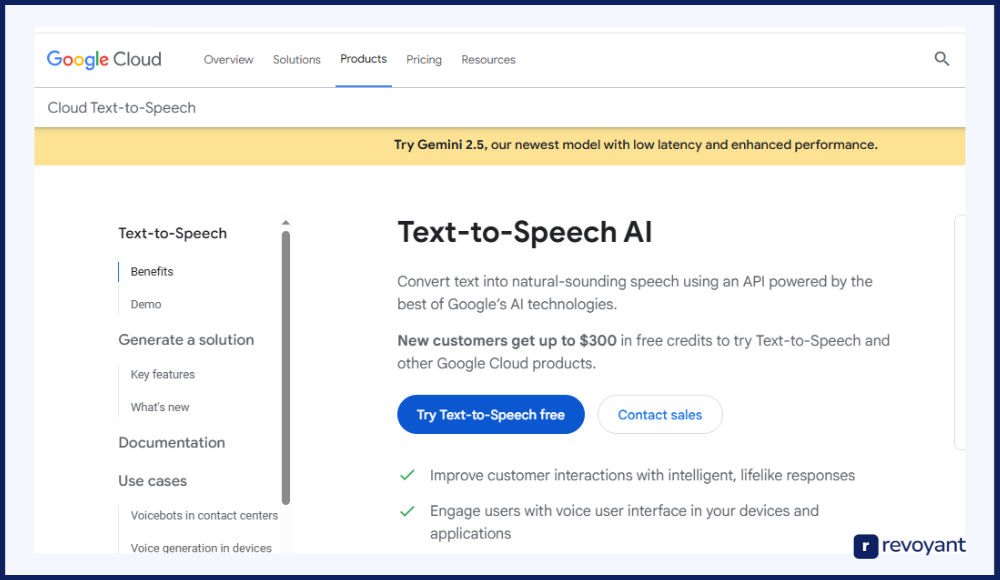Go to Demo in the sidebar
The height and width of the screenshot is (580, 1000).
point(146,304)
